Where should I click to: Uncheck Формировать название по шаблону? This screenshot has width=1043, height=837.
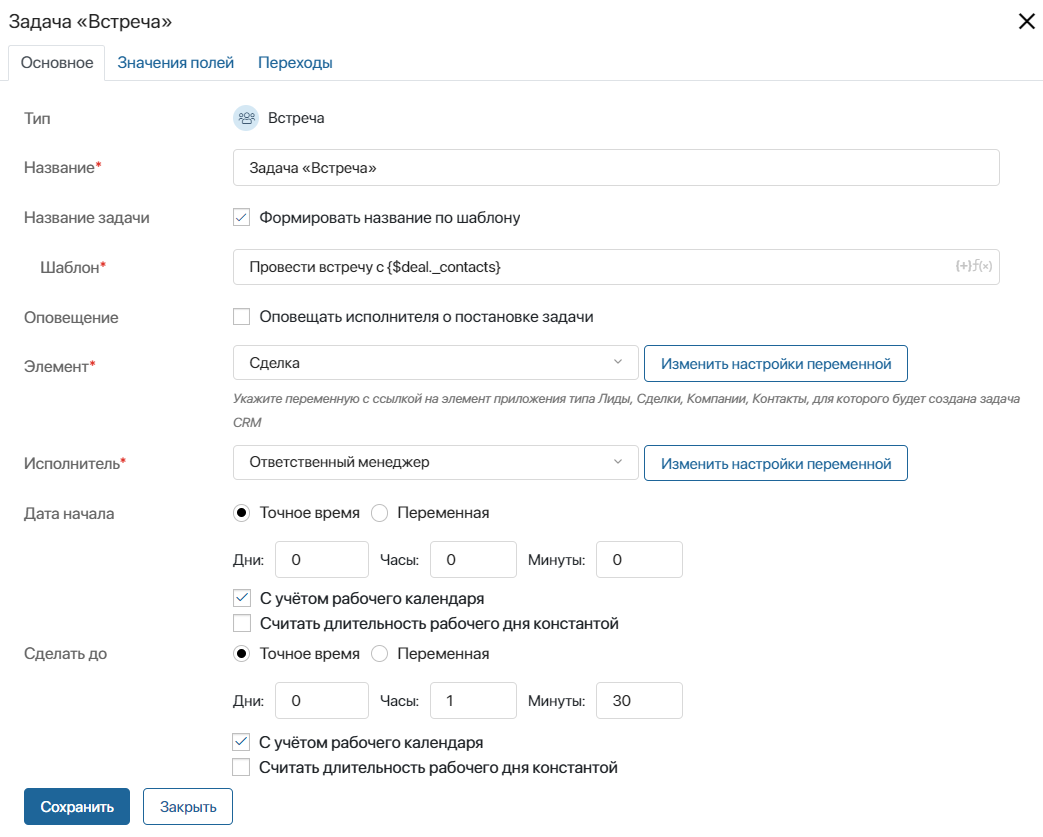241,218
